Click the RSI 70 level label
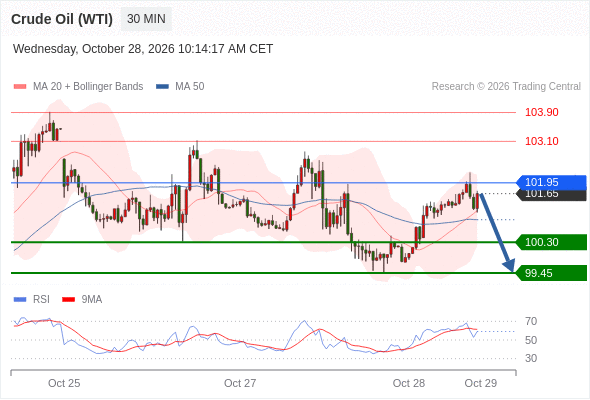The image size is (590, 400). [x=531, y=321]
